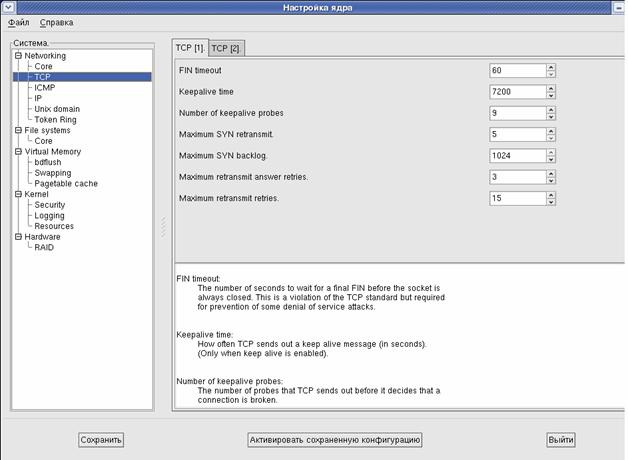Click the Сохранить button

(101, 440)
